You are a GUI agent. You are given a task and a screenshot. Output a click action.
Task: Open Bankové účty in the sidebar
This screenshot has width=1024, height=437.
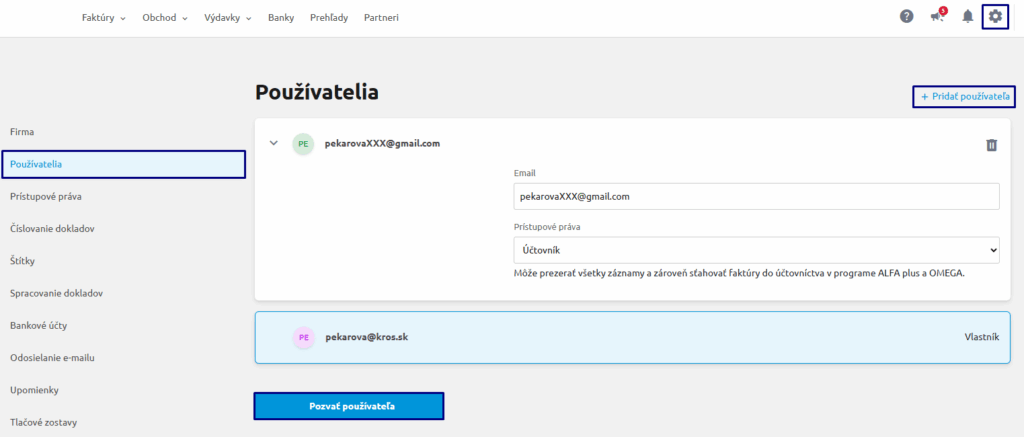(39, 326)
